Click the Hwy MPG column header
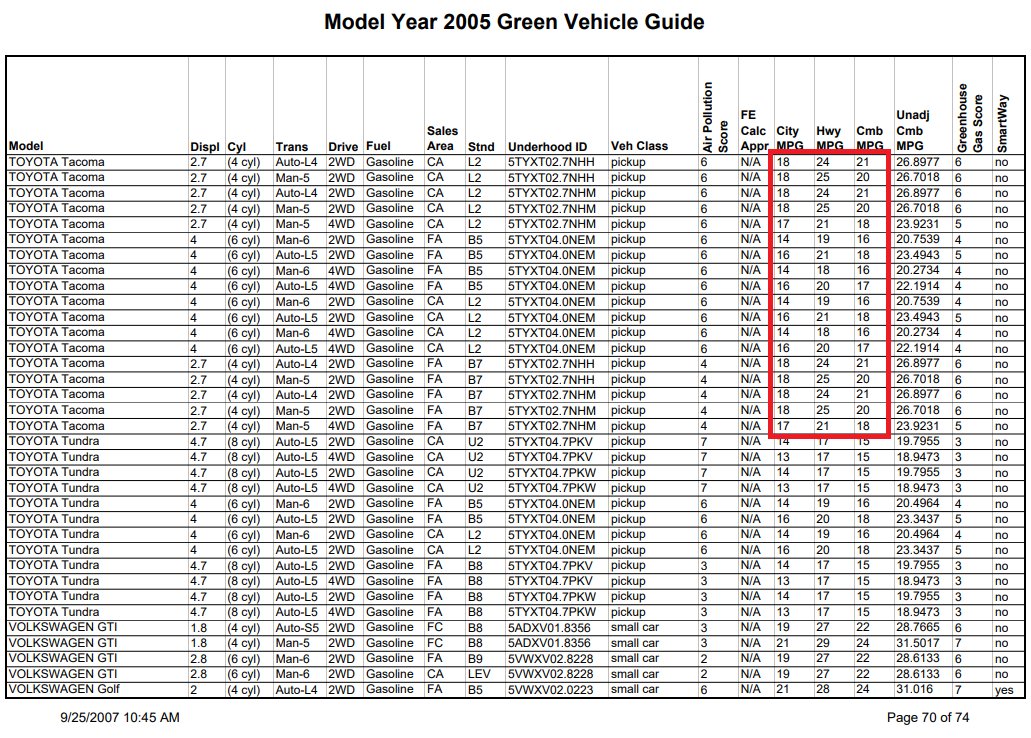This screenshot has width=1031, height=738. click(829, 138)
